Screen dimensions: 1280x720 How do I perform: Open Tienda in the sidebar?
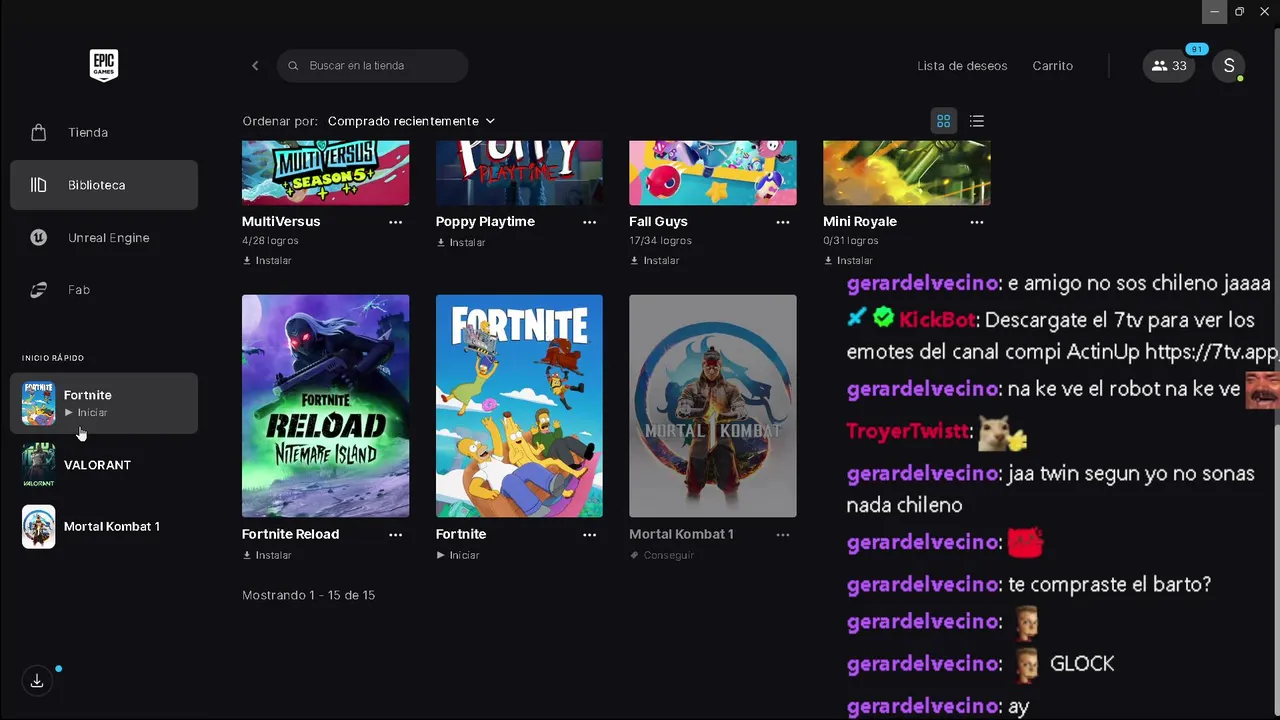tap(104, 132)
